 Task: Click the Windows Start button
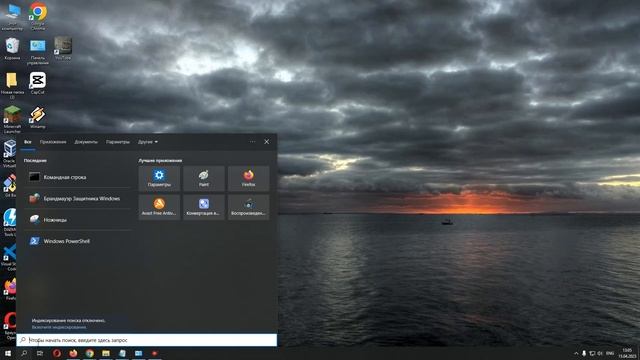pos(8,353)
